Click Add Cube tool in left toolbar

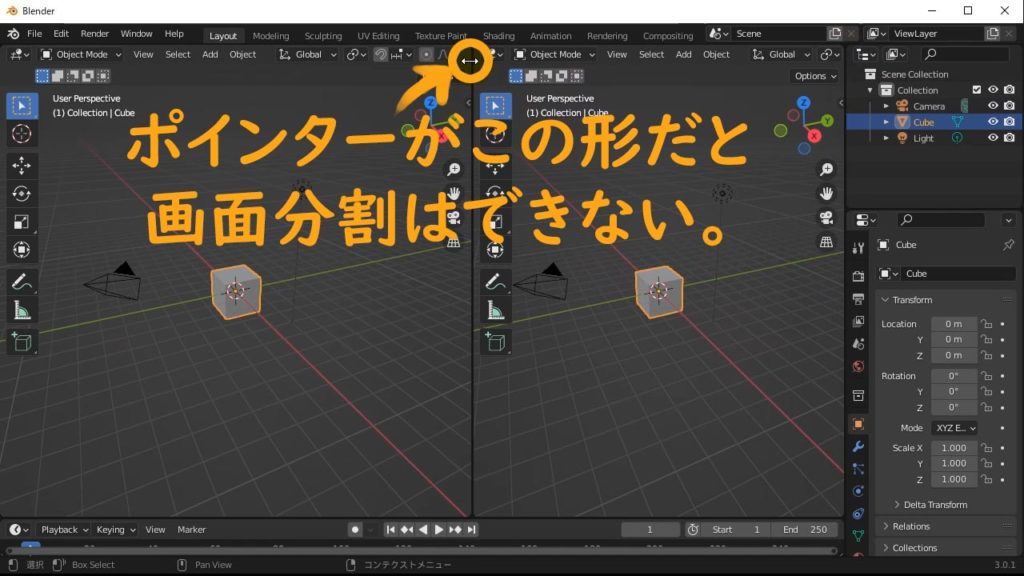coord(22,343)
